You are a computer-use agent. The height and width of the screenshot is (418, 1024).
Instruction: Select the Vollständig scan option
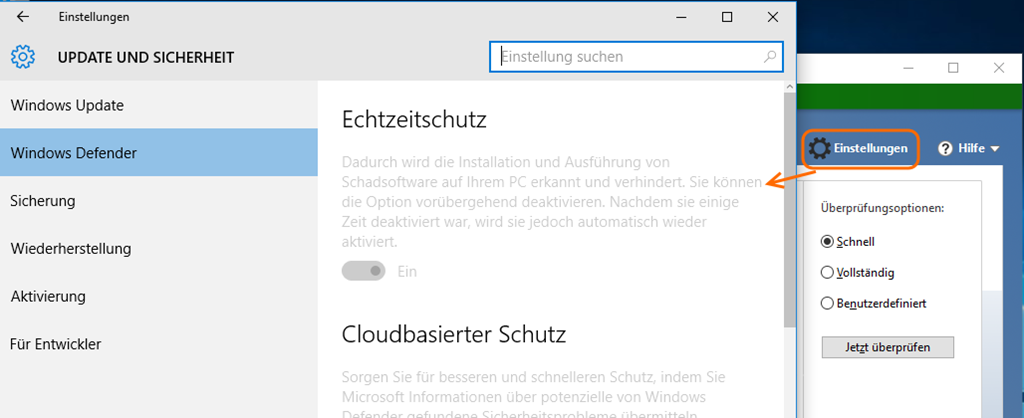827,272
